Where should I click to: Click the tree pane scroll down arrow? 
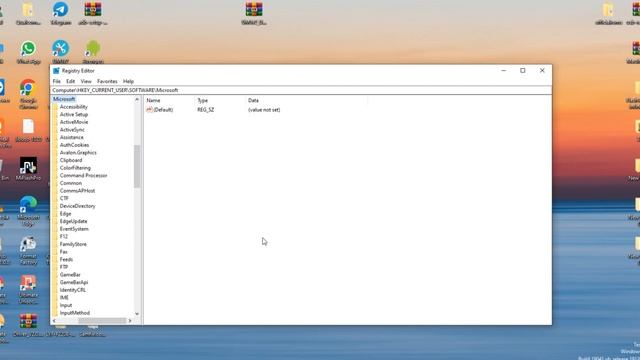tap(137, 314)
